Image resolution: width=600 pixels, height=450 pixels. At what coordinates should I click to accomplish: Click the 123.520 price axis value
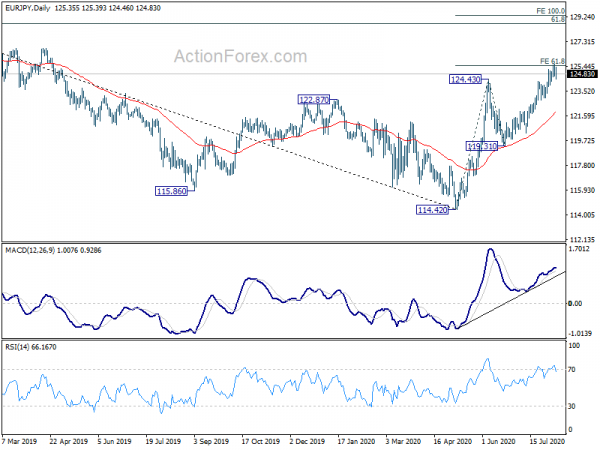pos(582,91)
